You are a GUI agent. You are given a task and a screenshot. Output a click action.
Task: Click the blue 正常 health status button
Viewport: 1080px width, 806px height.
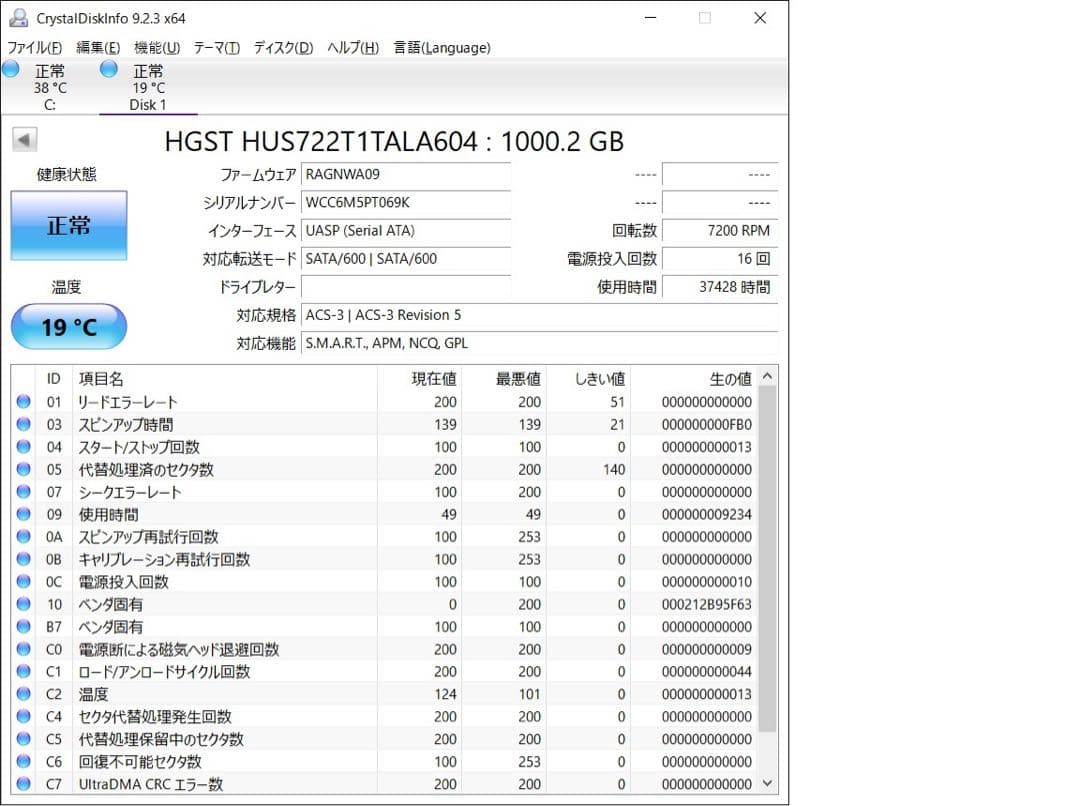[x=69, y=225]
